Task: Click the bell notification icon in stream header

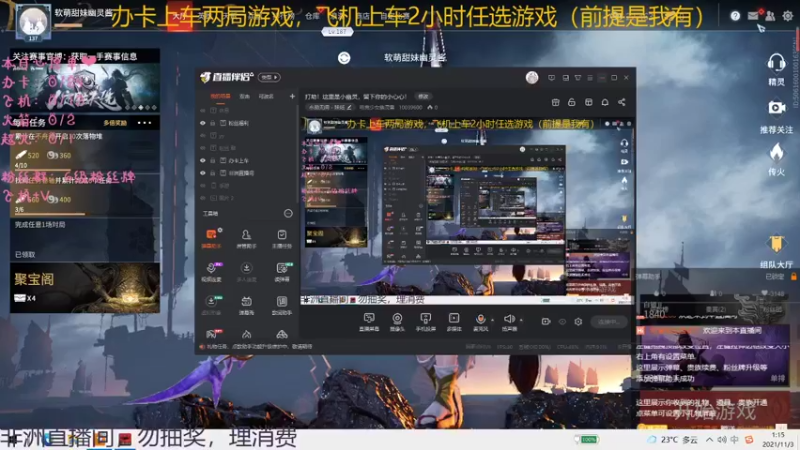Action: click(x=605, y=102)
